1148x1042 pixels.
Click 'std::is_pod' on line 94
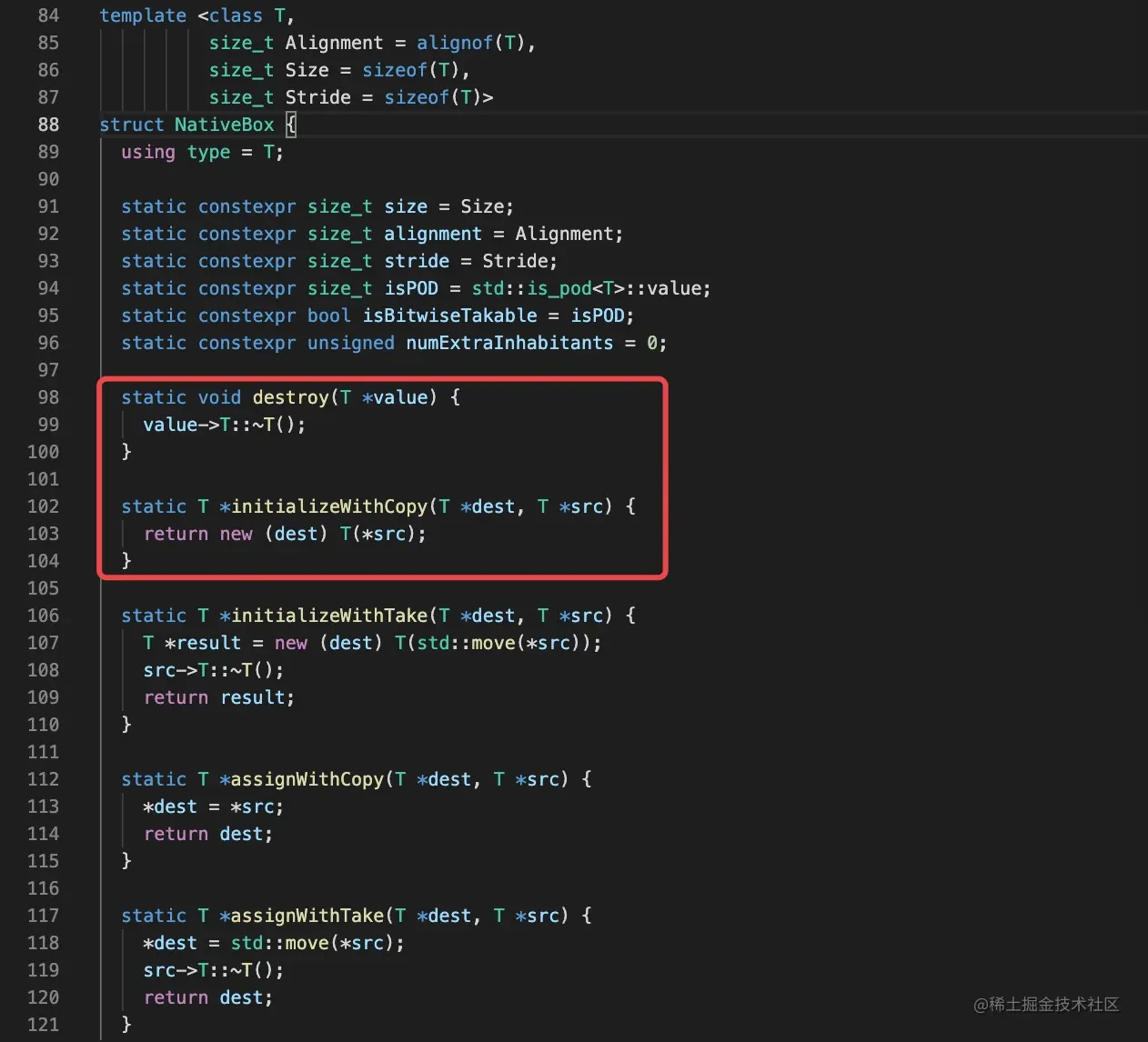[x=531, y=288]
